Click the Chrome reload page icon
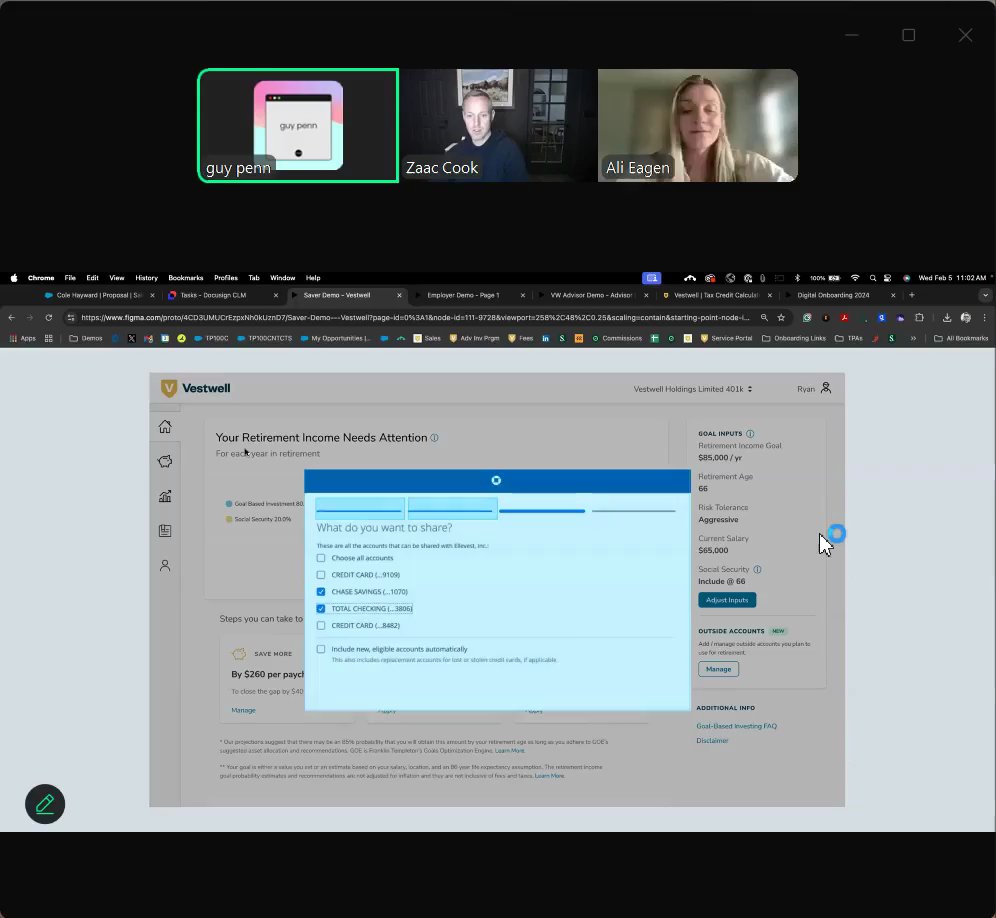Viewport: 996px width, 918px height. point(48,318)
